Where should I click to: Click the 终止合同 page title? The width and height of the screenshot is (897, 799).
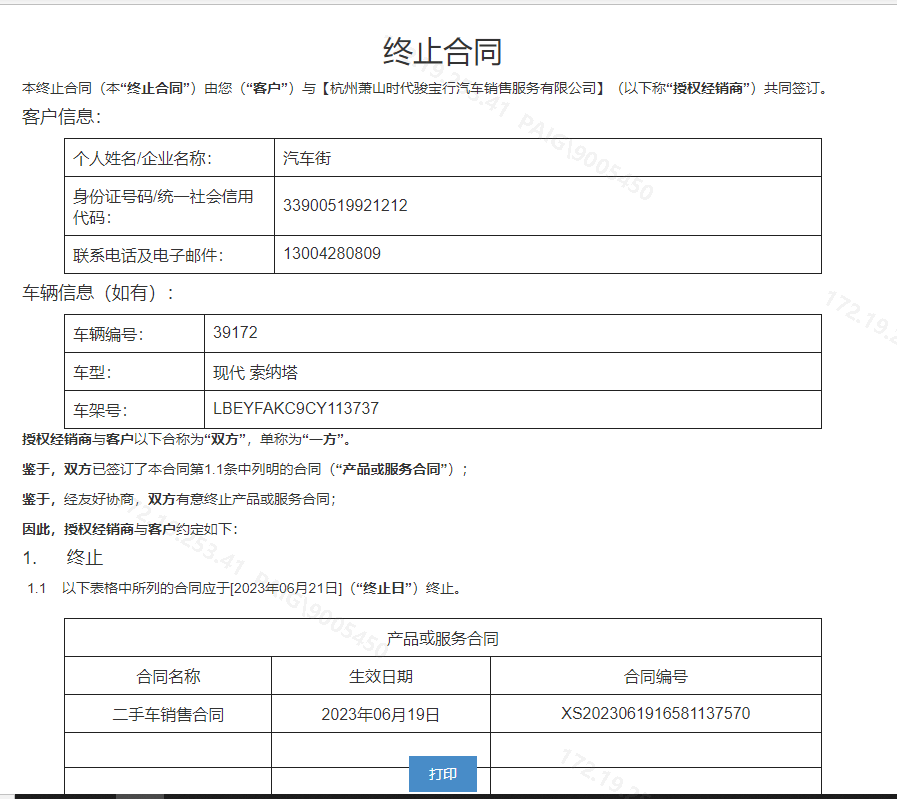click(x=442, y=51)
